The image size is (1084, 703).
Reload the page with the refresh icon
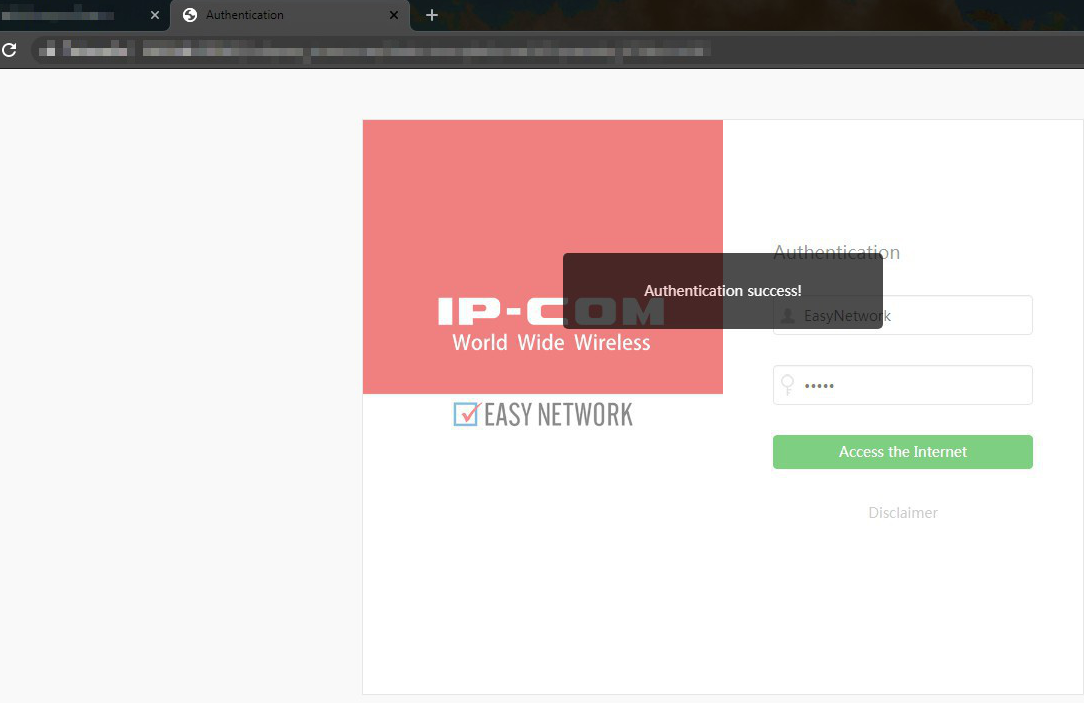pos(9,50)
